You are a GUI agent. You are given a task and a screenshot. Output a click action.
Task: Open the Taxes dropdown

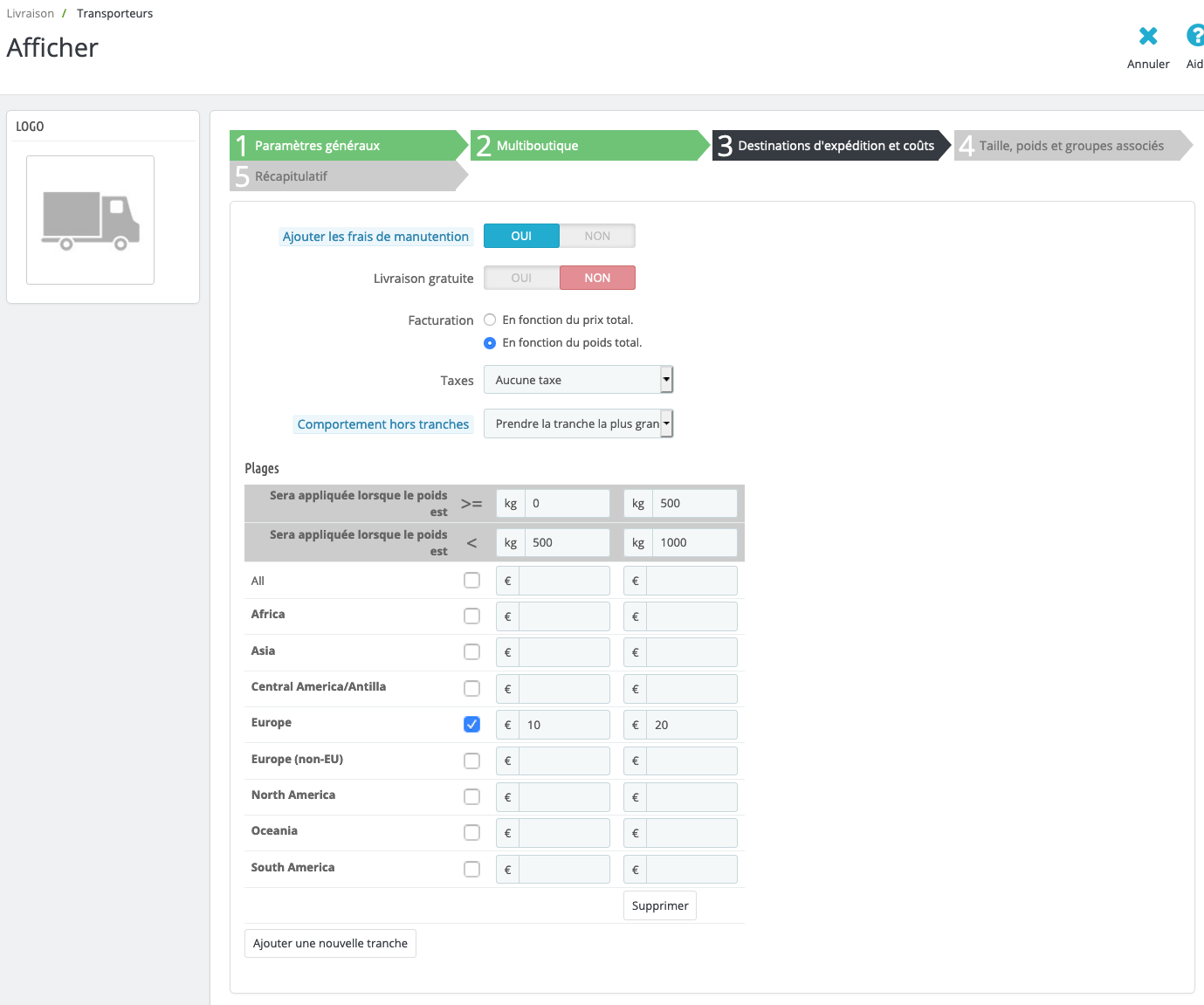(578, 380)
